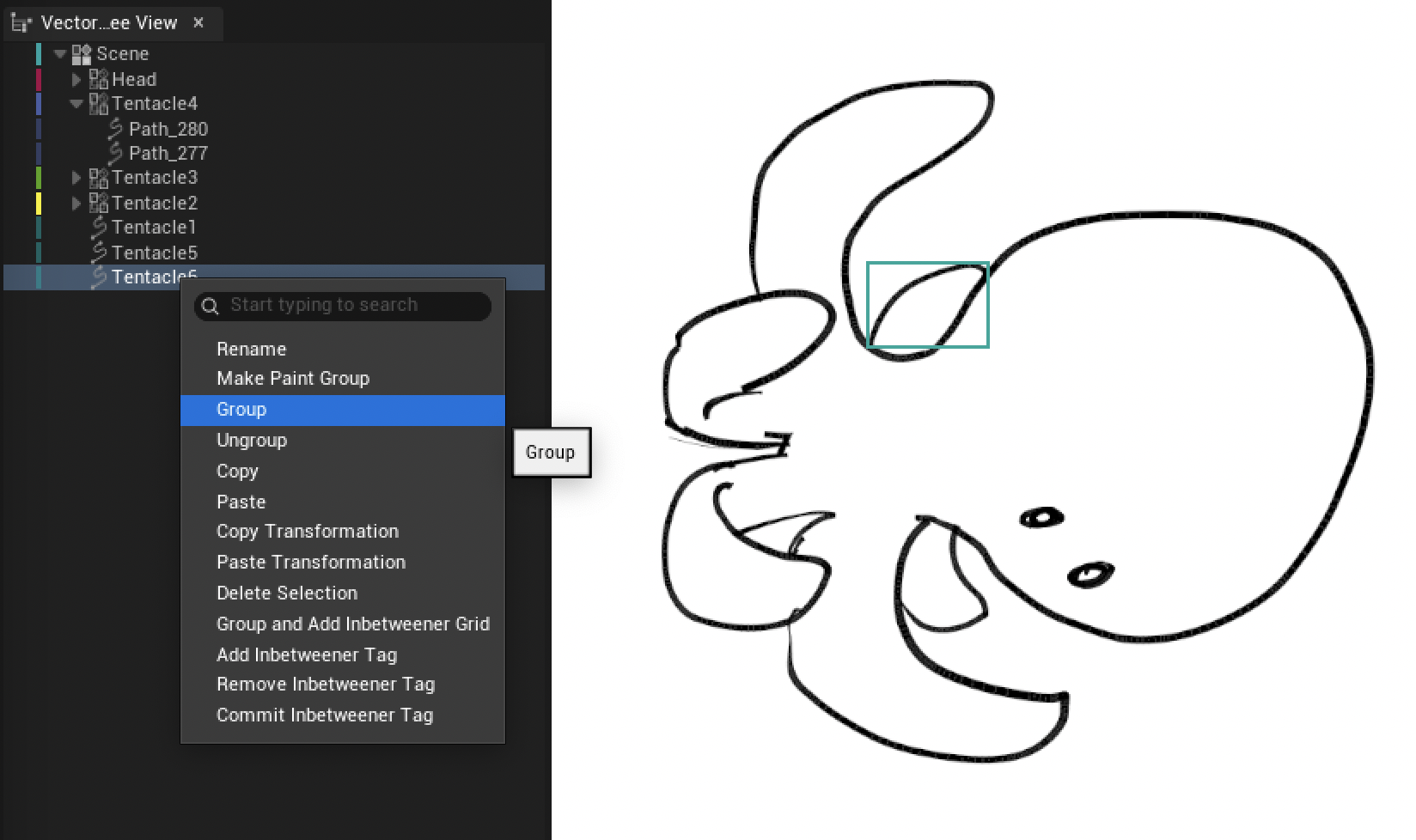The image size is (1416, 840).
Task: Choose Group and Add Inbetweener Grid
Action: tap(352, 624)
